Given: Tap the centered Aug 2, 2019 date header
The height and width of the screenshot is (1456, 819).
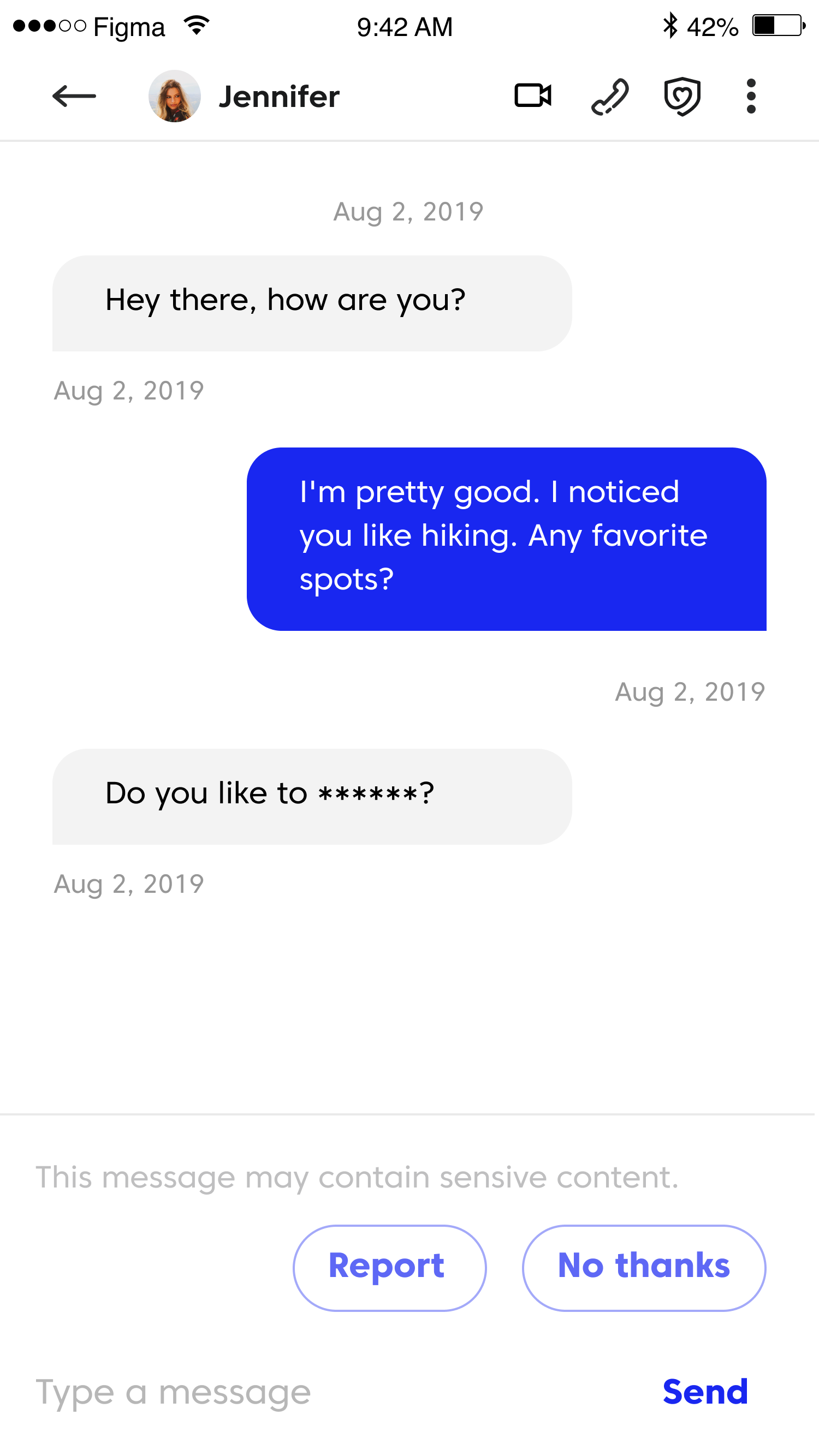Looking at the screenshot, I should 408,212.
